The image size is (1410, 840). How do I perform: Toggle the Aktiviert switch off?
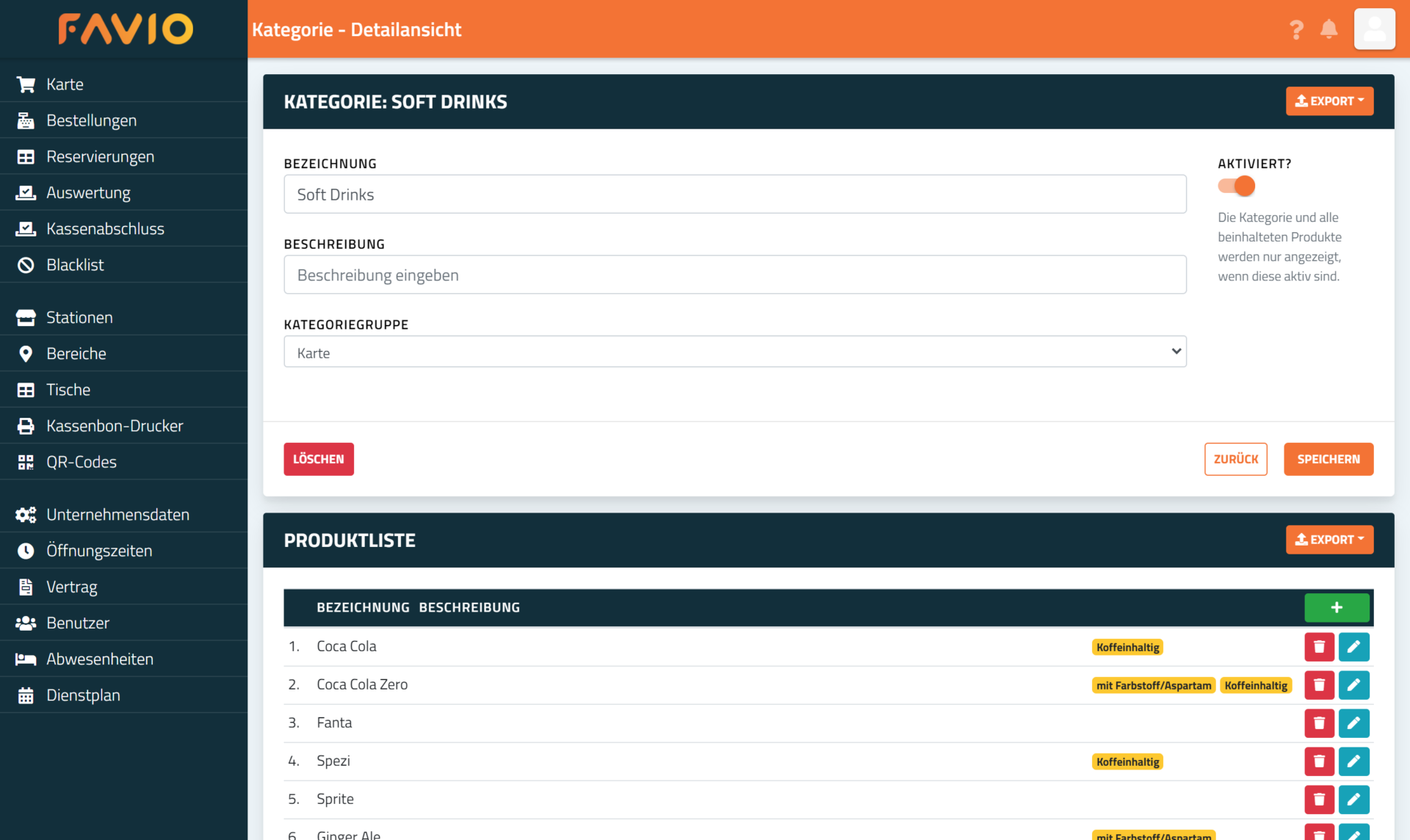point(1237,187)
